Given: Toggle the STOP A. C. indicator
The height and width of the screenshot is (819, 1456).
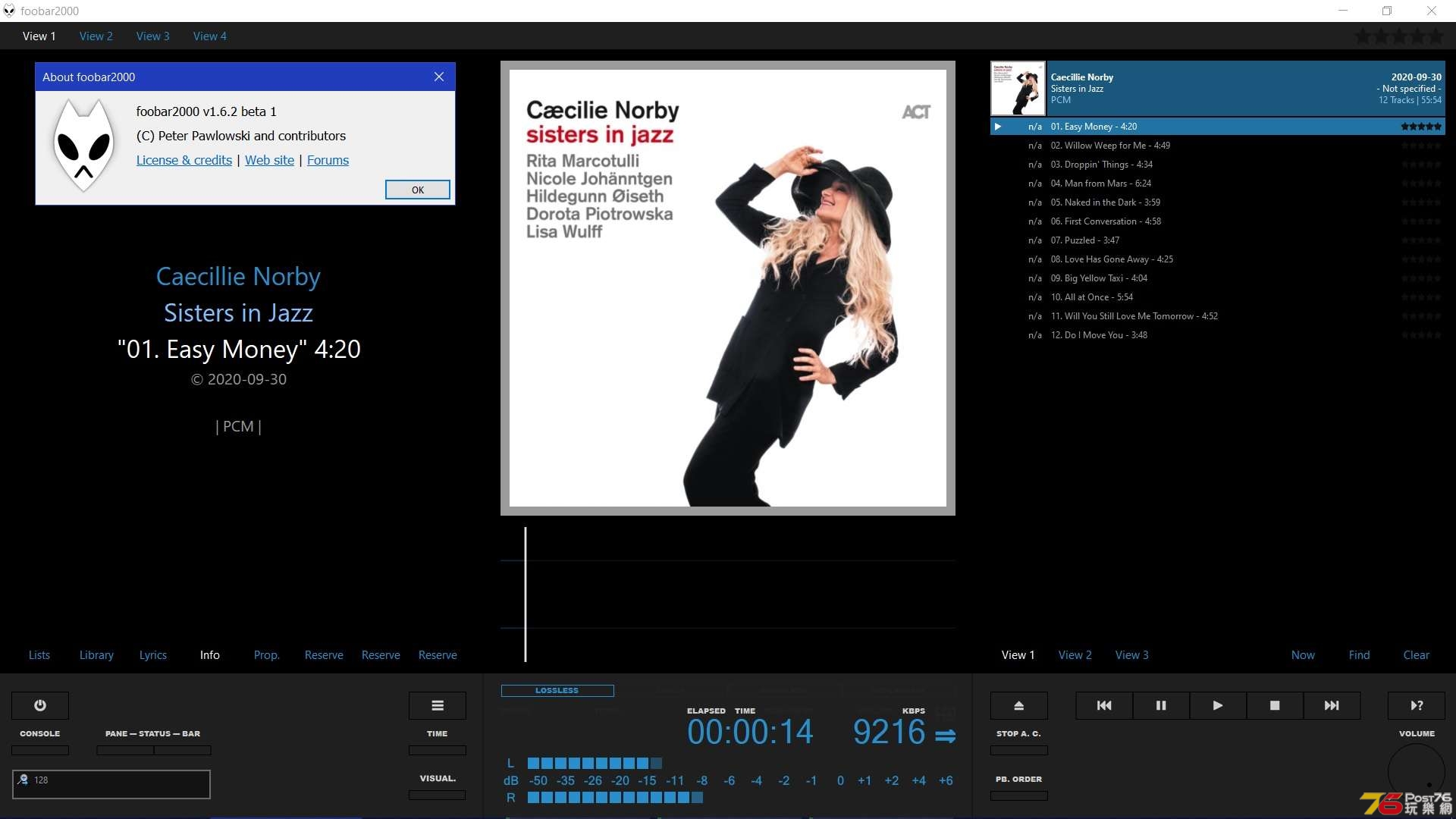Looking at the screenshot, I should pyautogui.click(x=1019, y=750).
